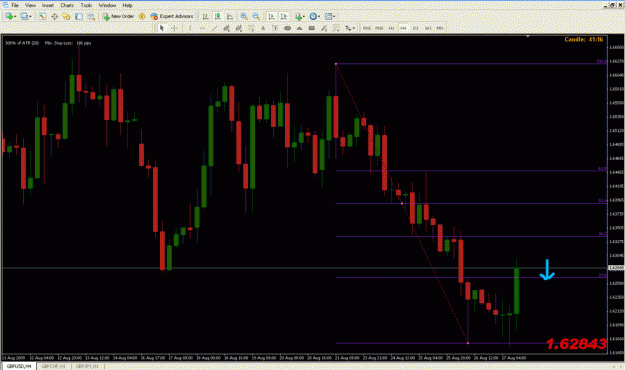Zoom in on the chart
The height and width of the screenshot is (370, 625).
pyautogui.click(x=244, y=16)
